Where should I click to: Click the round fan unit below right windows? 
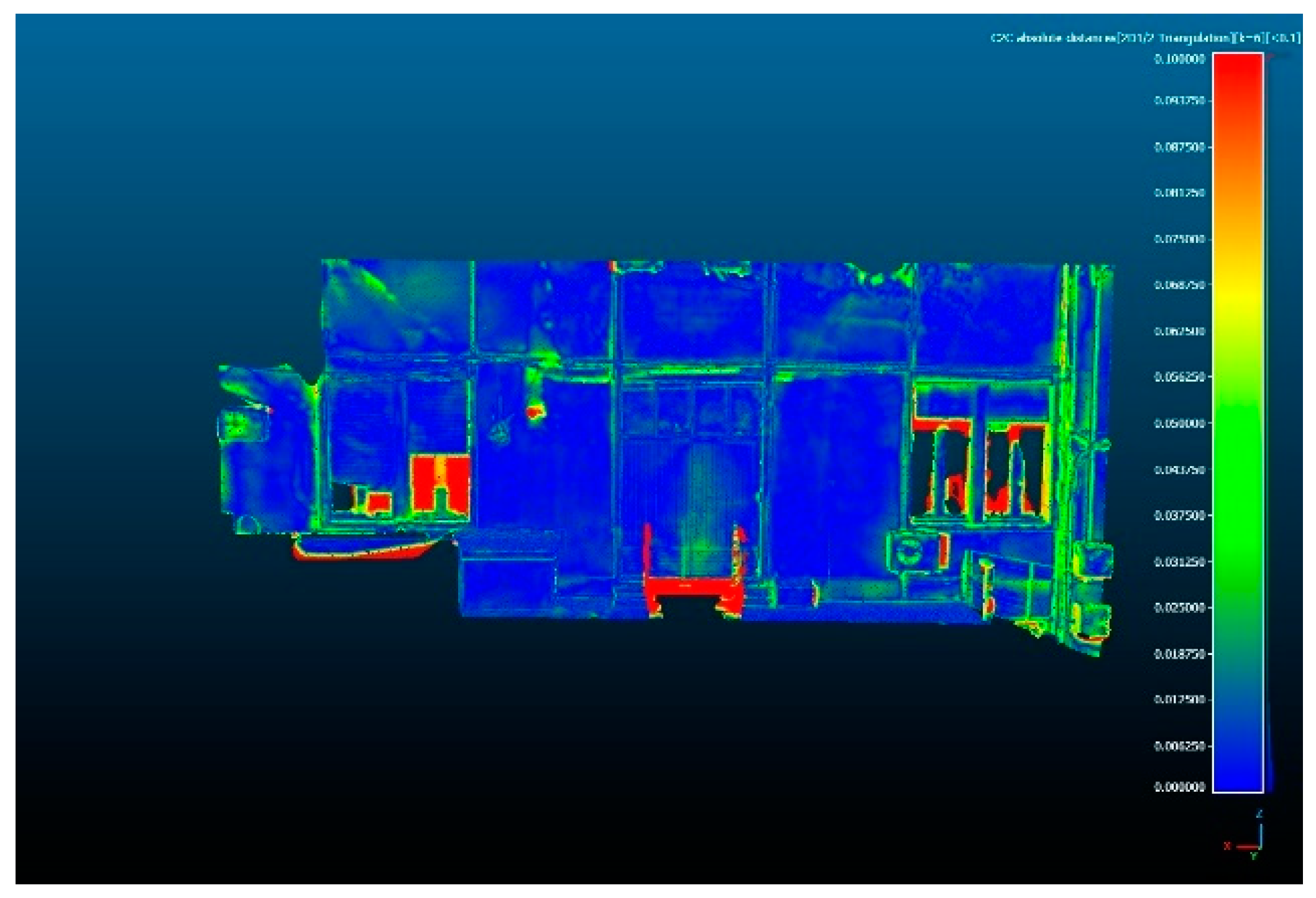[x=910, y=551]
